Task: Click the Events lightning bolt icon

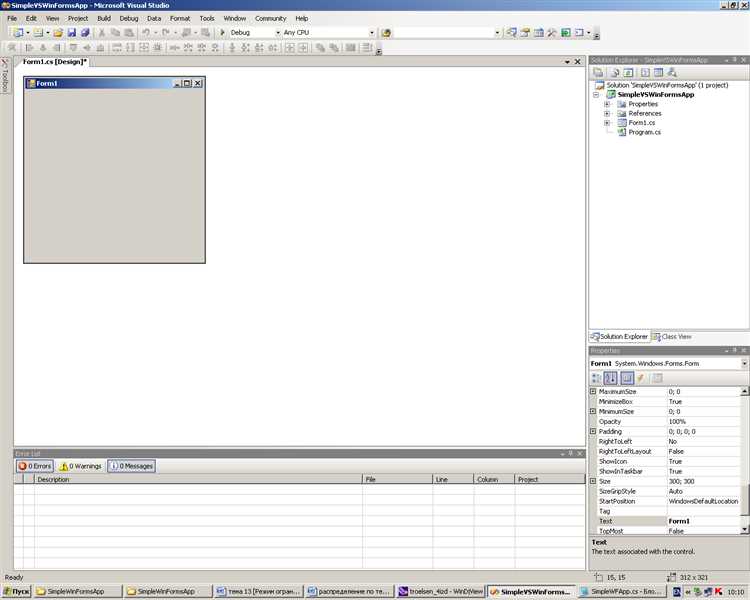Action: click(x=640, y=378)
